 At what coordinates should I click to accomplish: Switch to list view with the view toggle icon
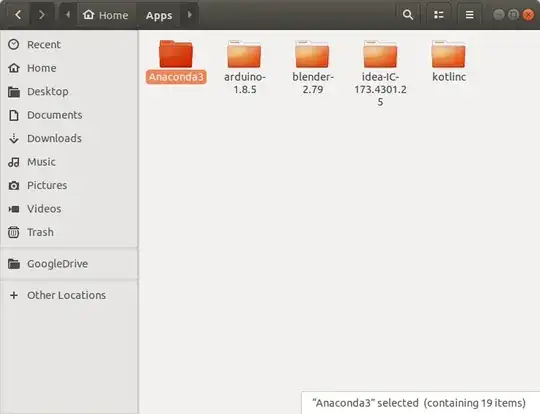click(438, 15)
